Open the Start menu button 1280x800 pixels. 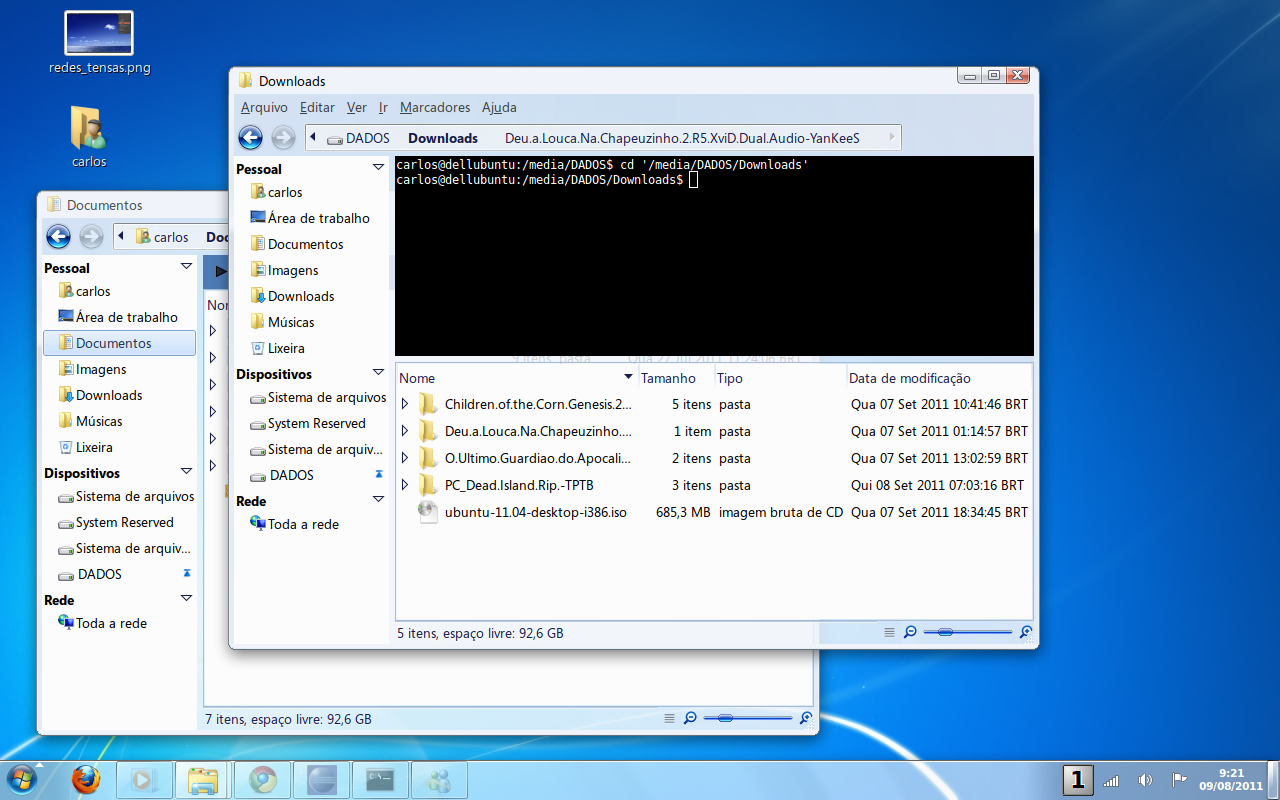tap(21, 779)
